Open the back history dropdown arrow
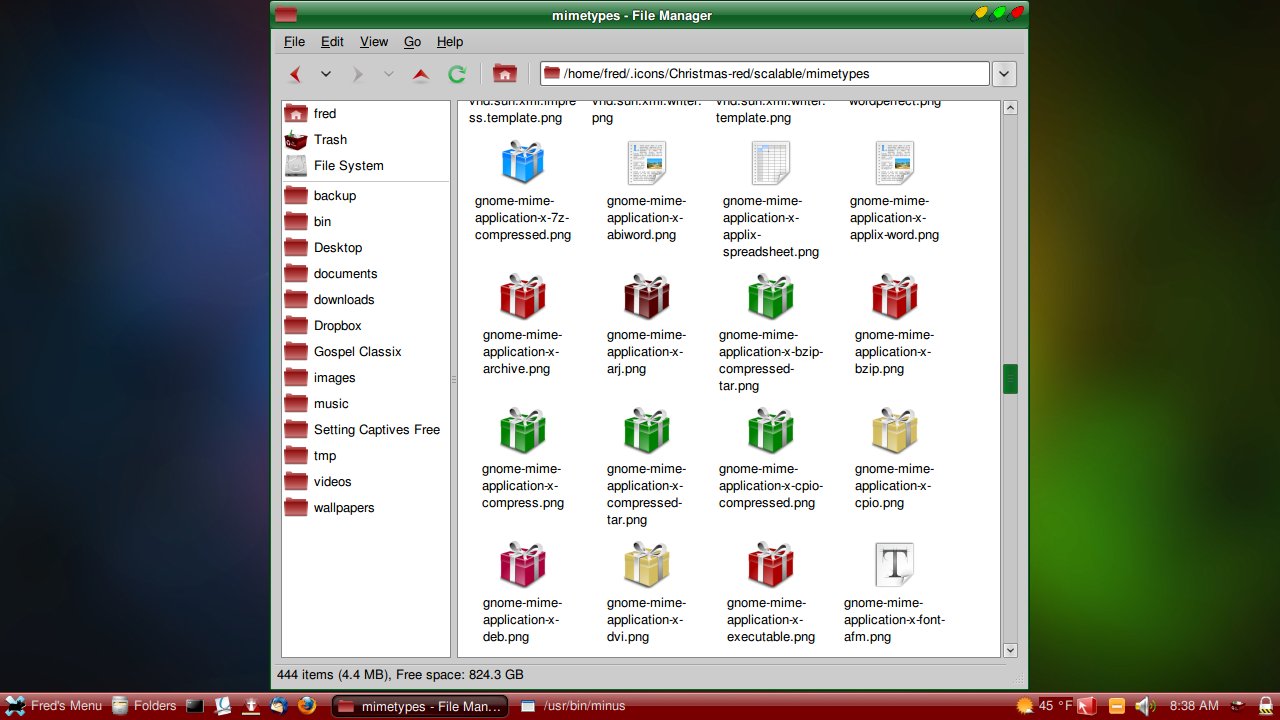1280x720 pixels. point(325,74)
